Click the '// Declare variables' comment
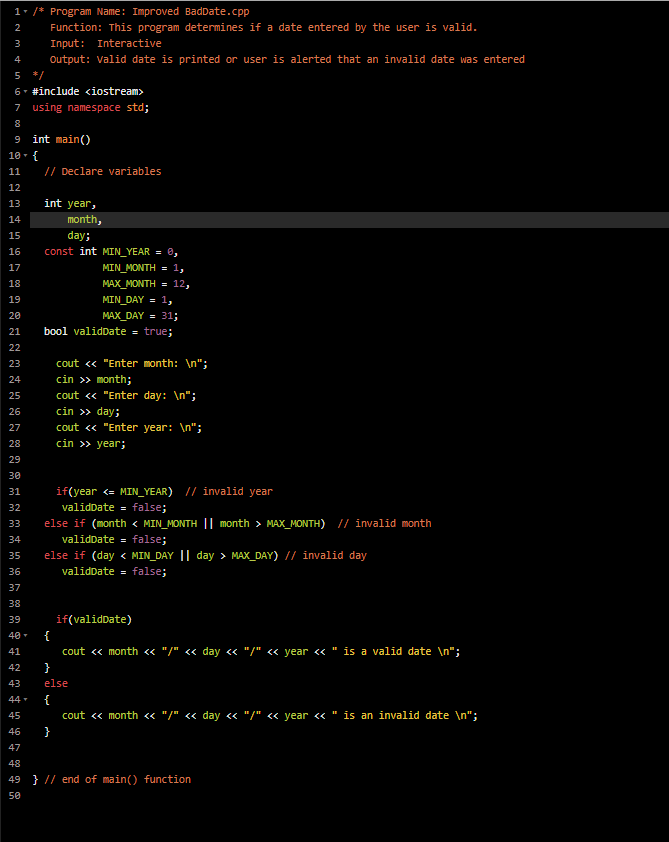 point(103,171)
